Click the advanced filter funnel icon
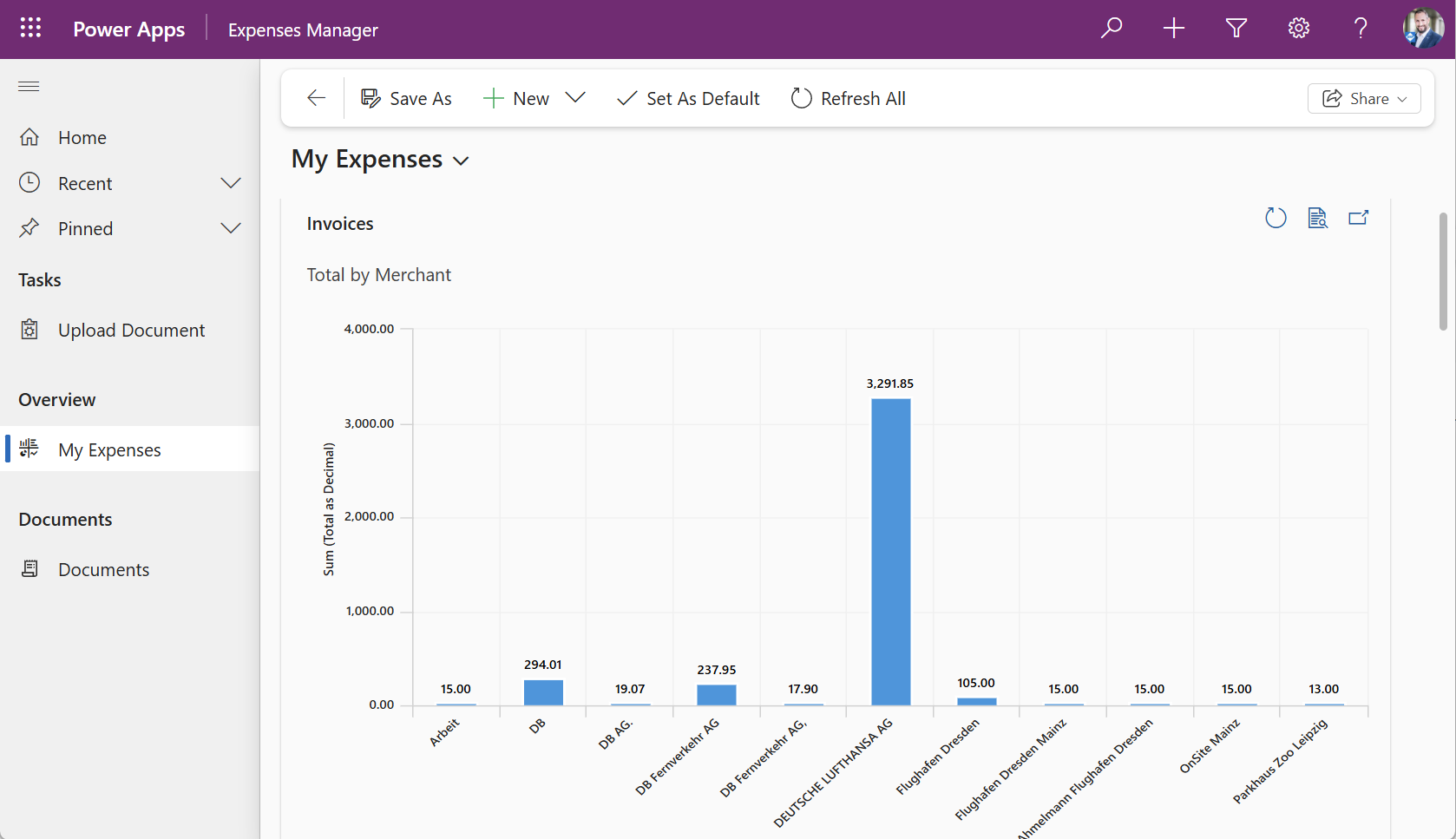Viewport: 1456px width, 839px height. (1236, 29)
